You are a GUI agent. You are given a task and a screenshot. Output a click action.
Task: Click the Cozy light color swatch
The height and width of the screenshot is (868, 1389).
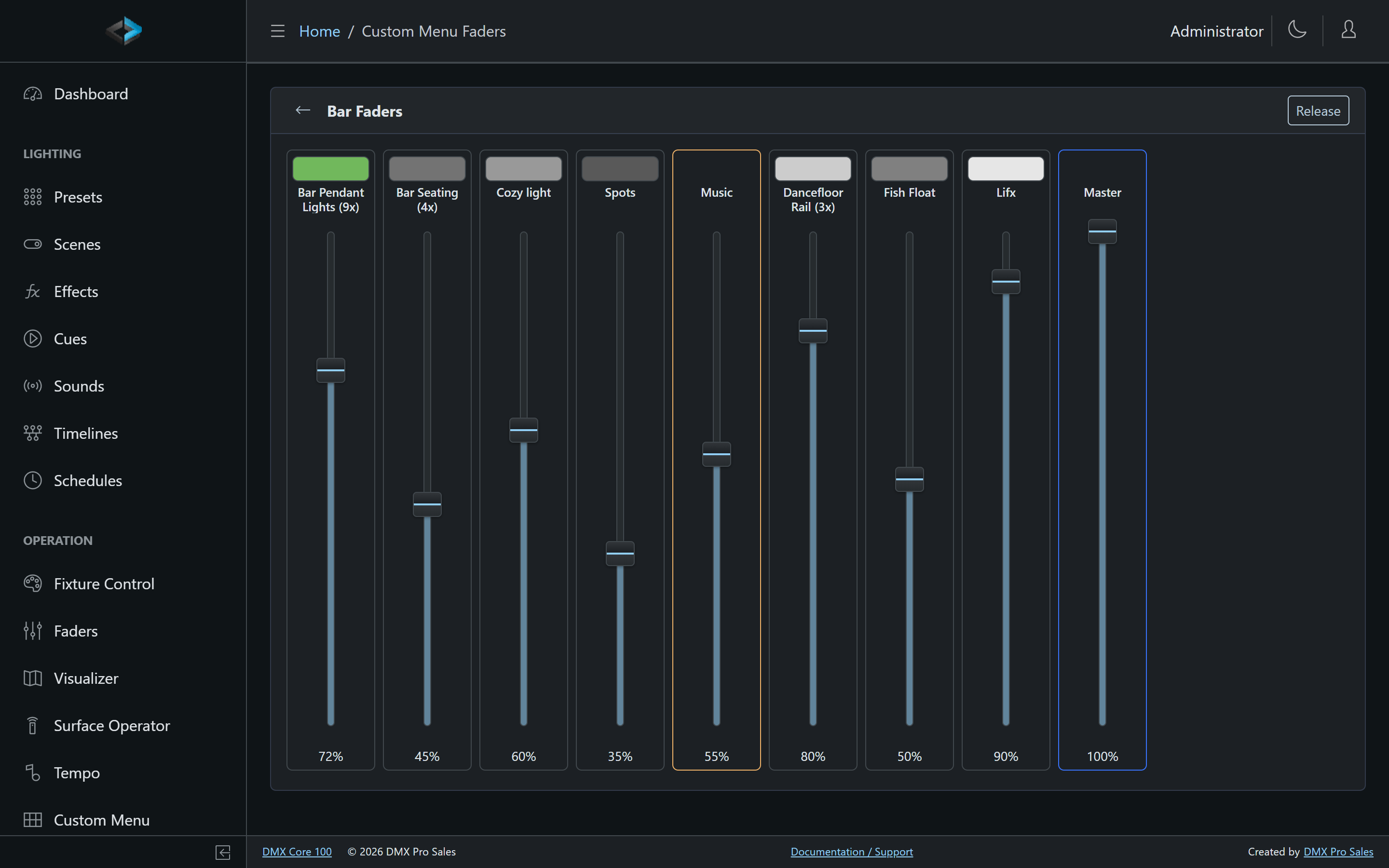pyautogui.click(x=523, y=169)
